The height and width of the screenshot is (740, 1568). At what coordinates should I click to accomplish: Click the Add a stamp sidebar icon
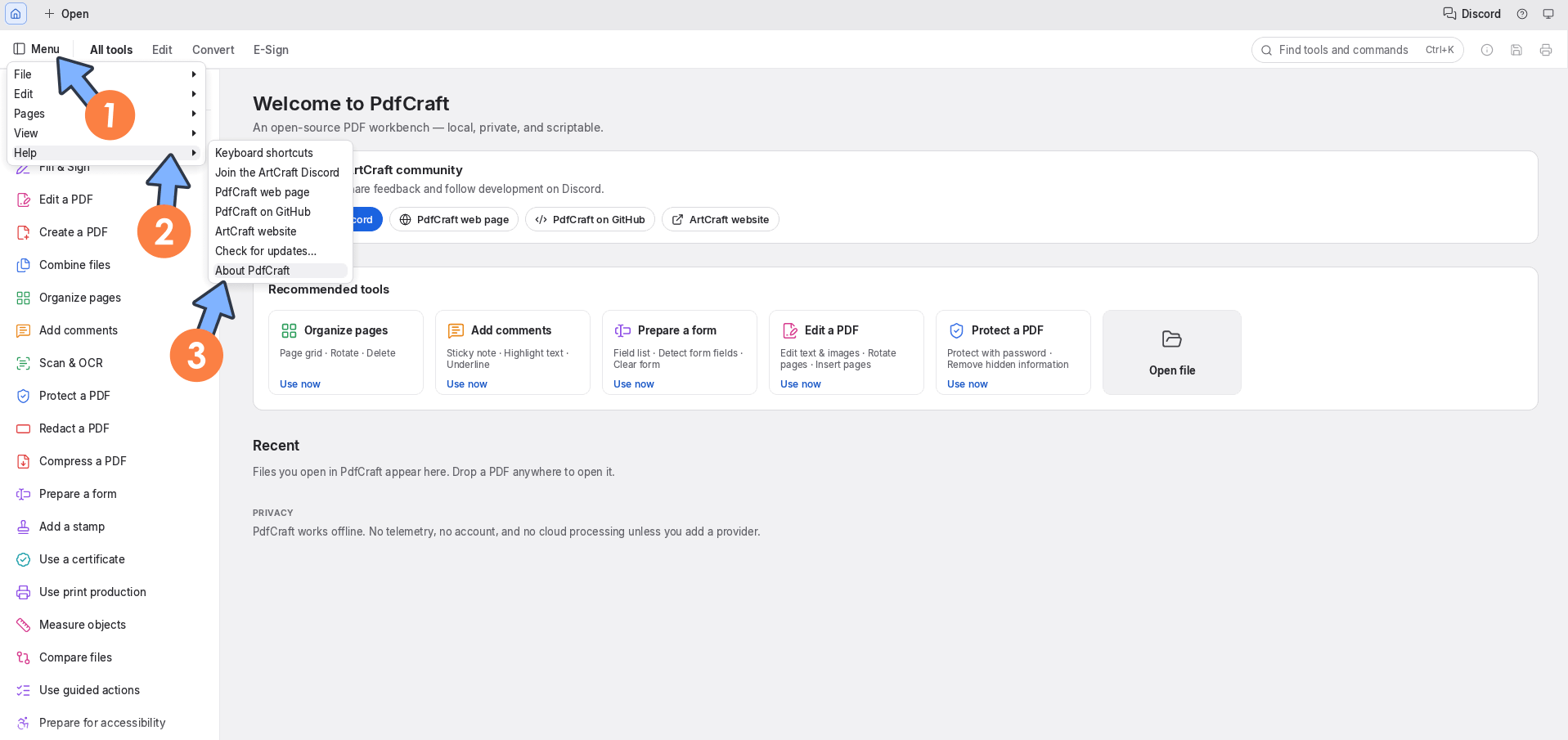[x=24, y=527]
